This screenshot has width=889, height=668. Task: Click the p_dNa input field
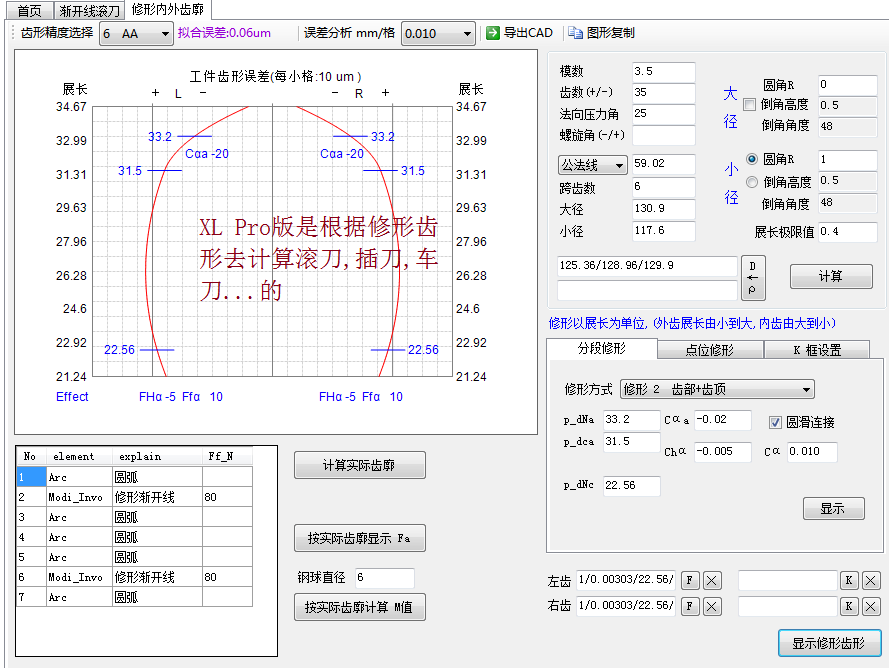pos(632,420)
